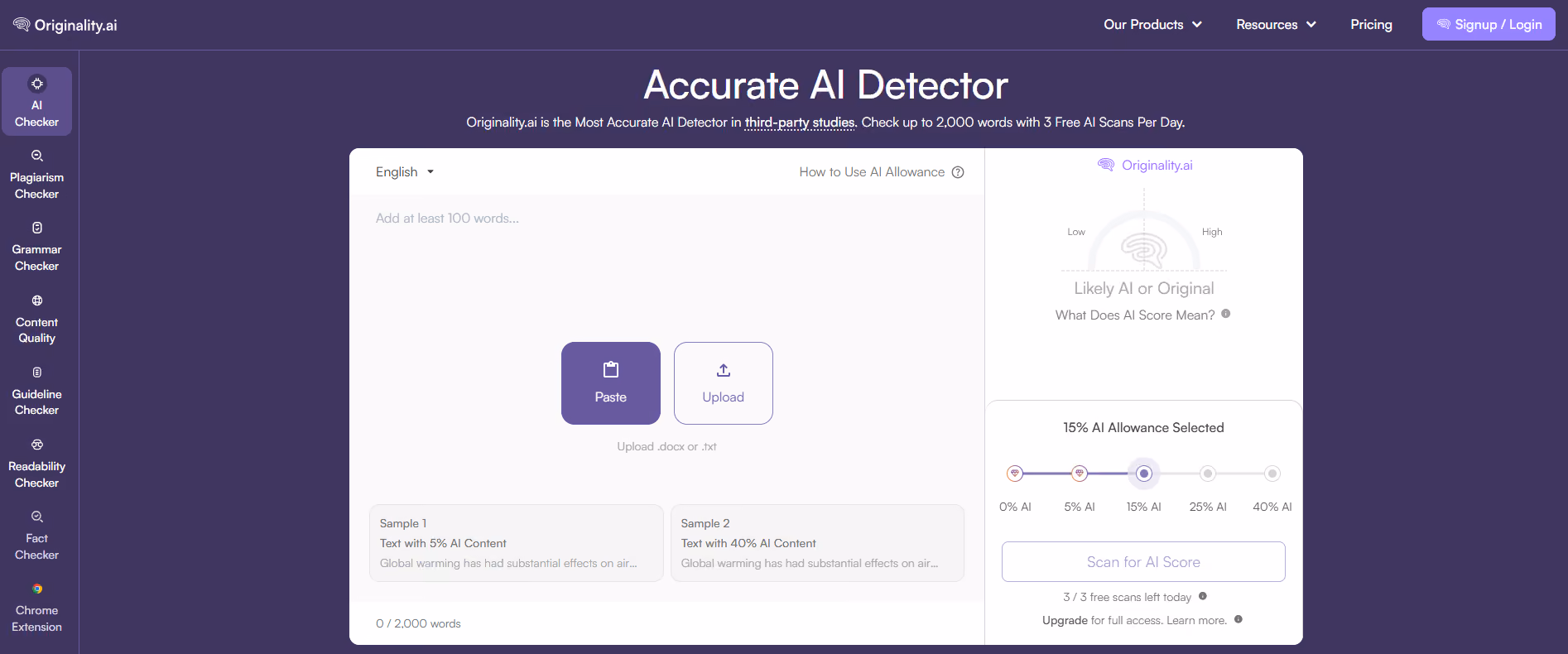Select the 25% AI allowance point

(1208, 474)
